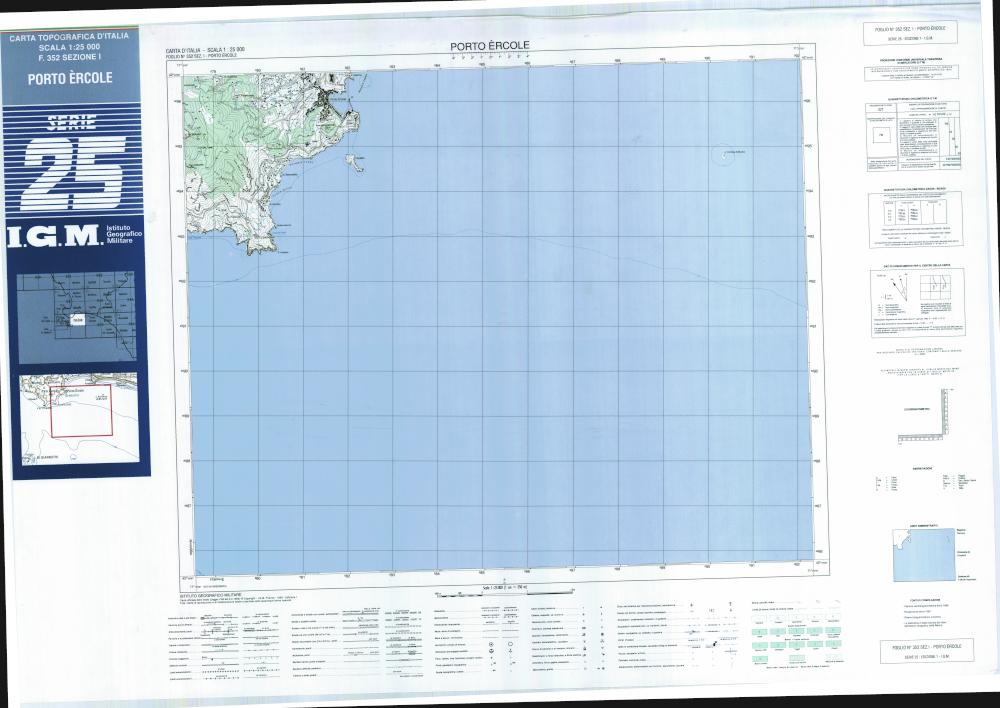
Task: Click the small island just off the harbour coast
Action: click(x=355, y=163)
